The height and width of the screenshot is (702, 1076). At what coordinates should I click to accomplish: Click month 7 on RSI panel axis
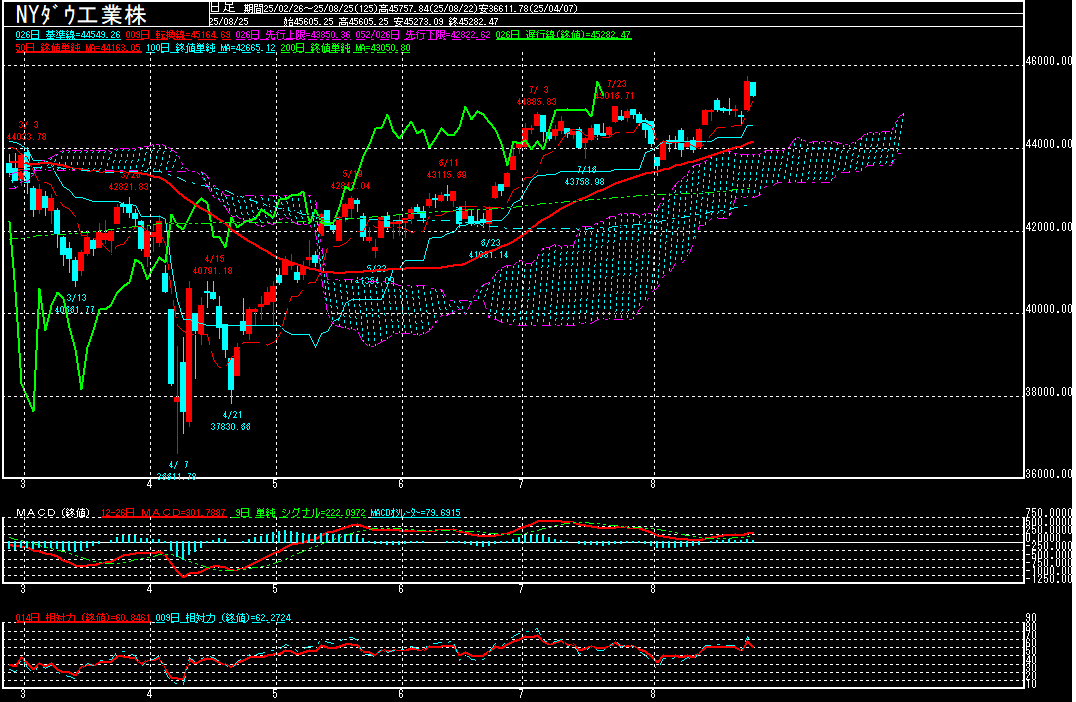tap(522, 694)
